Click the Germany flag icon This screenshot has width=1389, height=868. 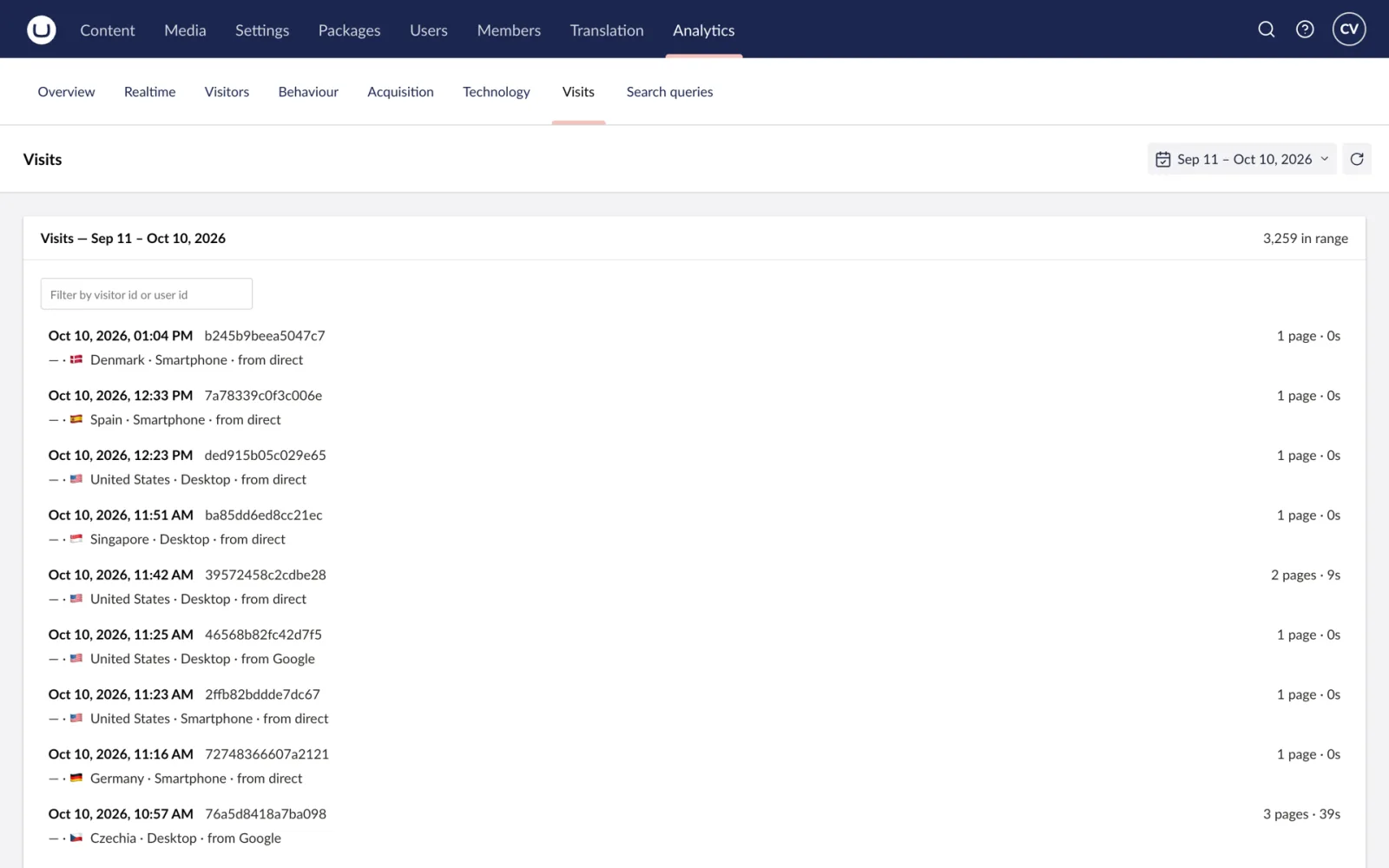click(x=76, y=779)
